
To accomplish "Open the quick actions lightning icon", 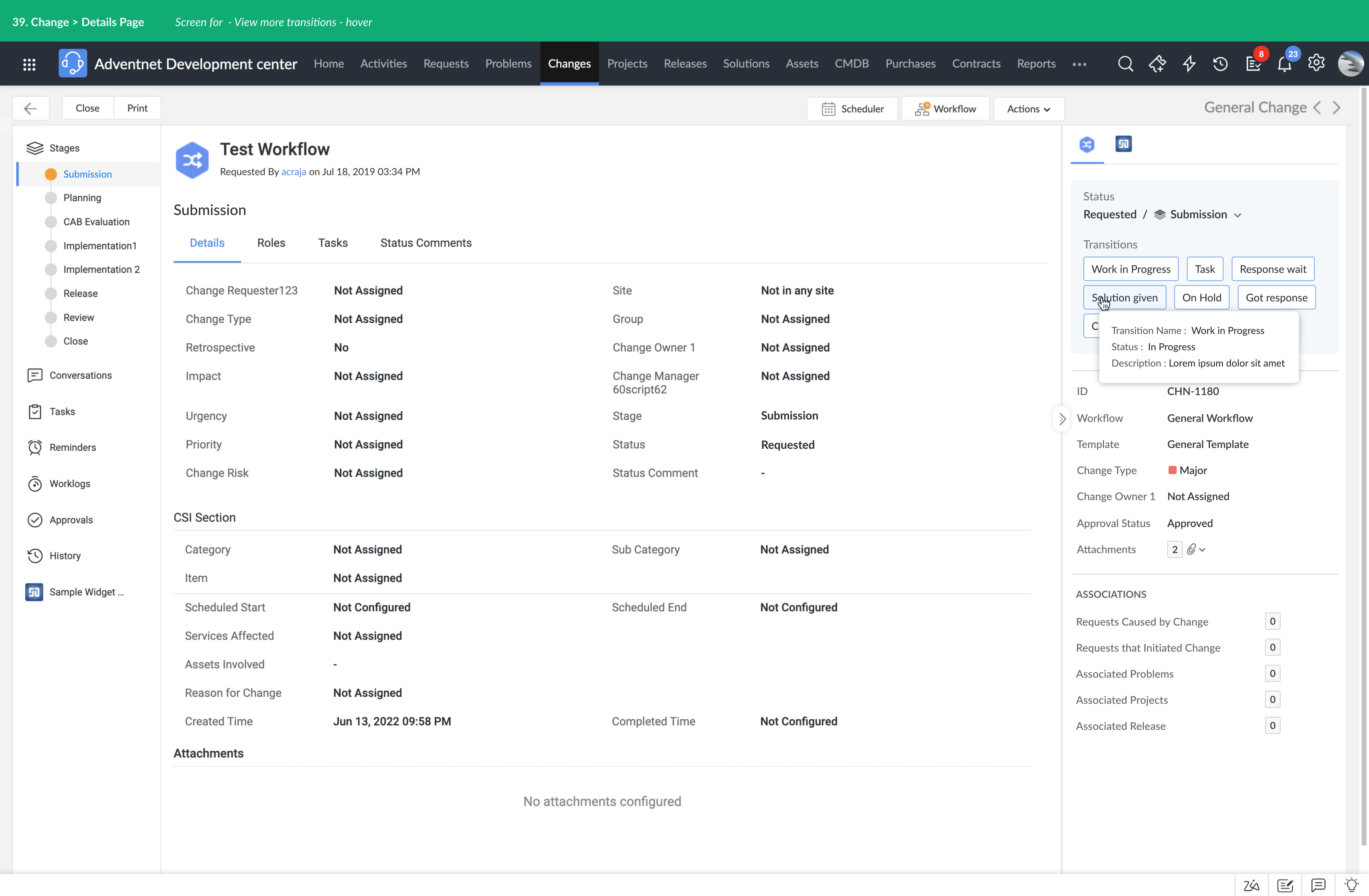I will tap(1189, 64).
